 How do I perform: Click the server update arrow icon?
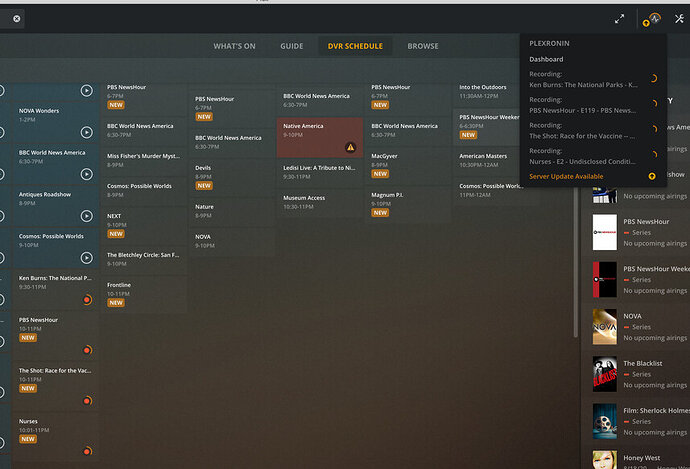(652, 176)
